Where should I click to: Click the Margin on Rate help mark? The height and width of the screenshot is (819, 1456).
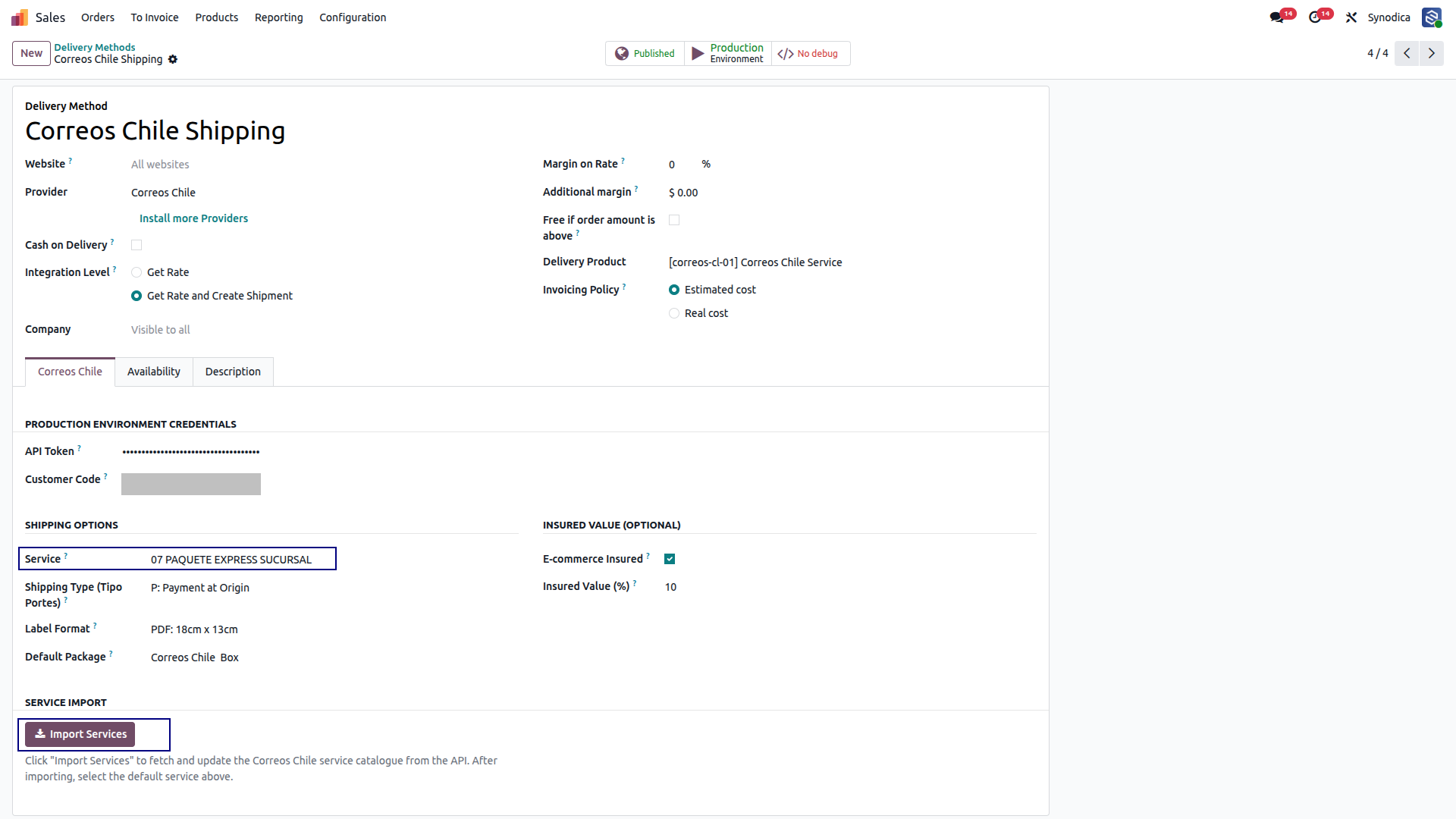tap(623, 161)
